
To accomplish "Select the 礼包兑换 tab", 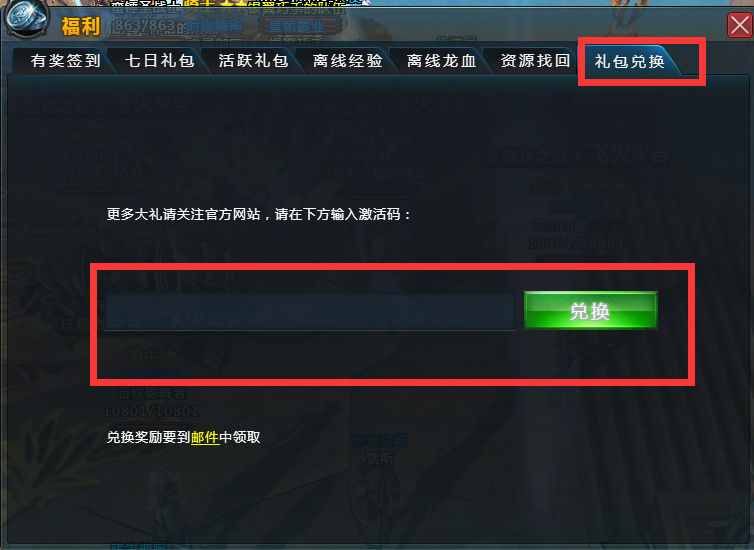I will [x=629, y=61].
